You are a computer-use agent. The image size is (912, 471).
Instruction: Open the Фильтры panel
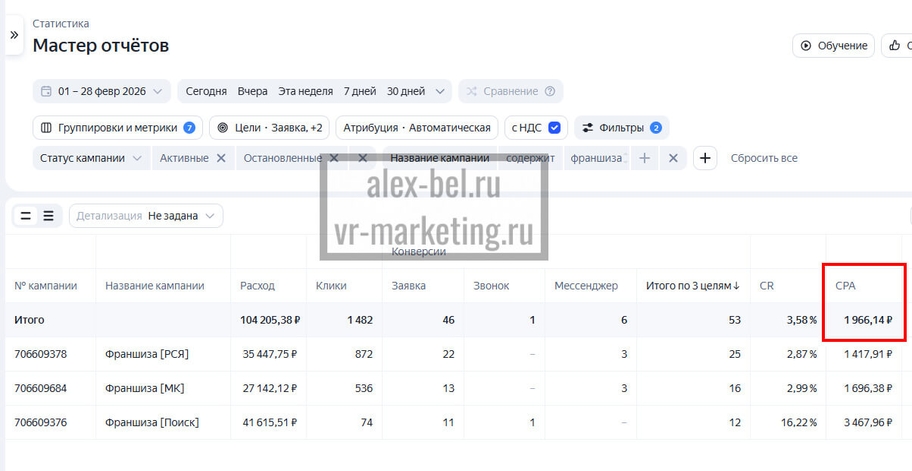pos(621,128)
